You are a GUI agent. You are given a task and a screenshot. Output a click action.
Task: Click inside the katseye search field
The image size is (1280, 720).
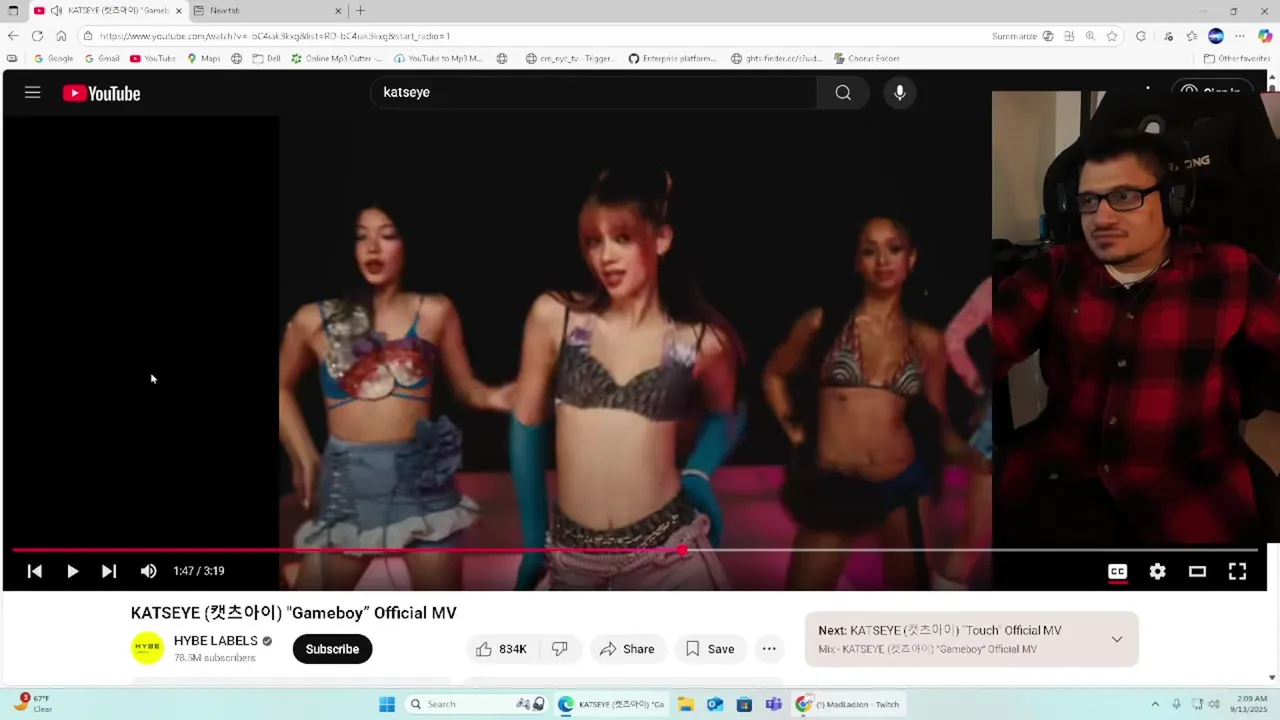[595, 92]
